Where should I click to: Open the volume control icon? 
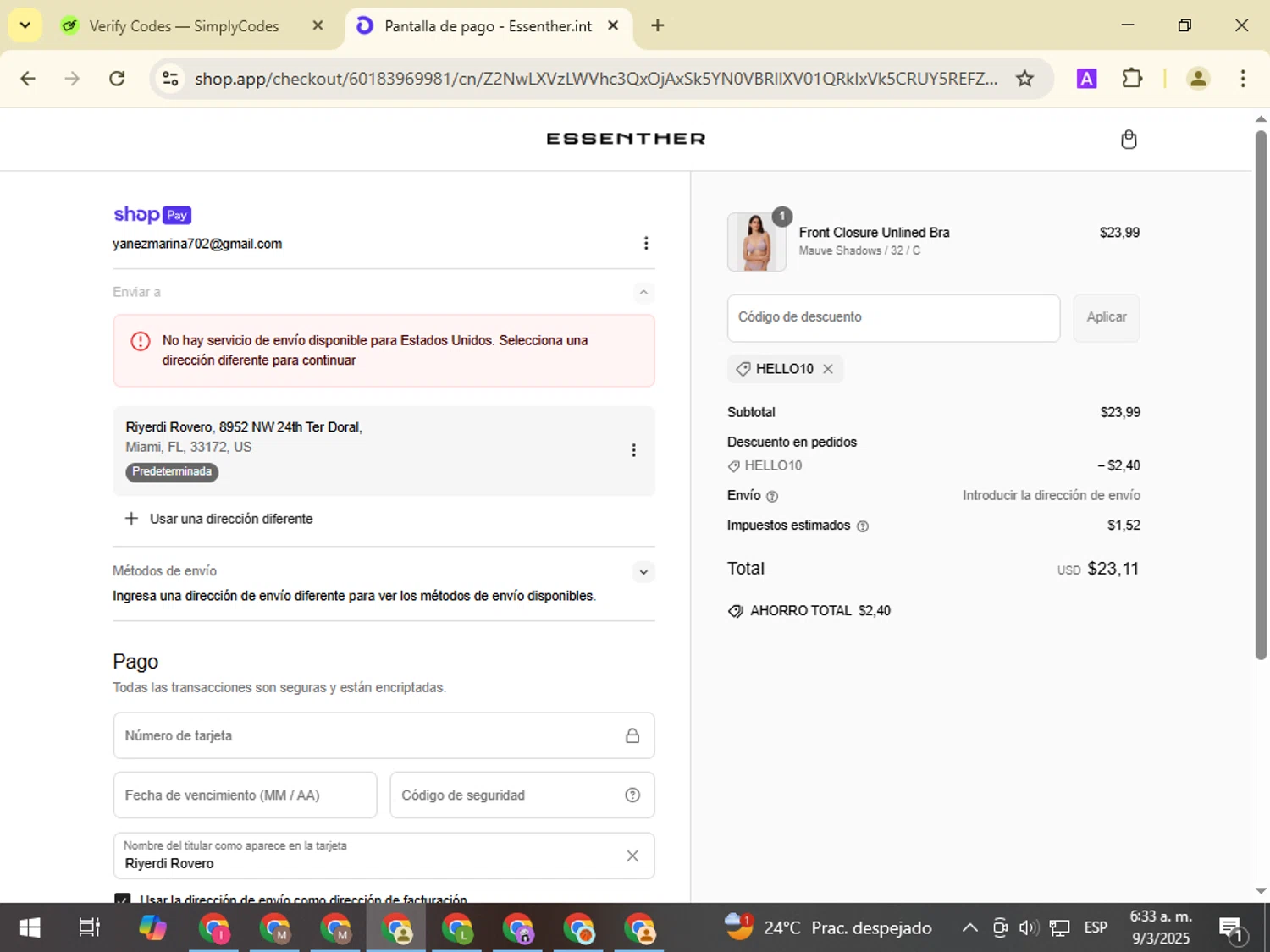[1029, 927]
